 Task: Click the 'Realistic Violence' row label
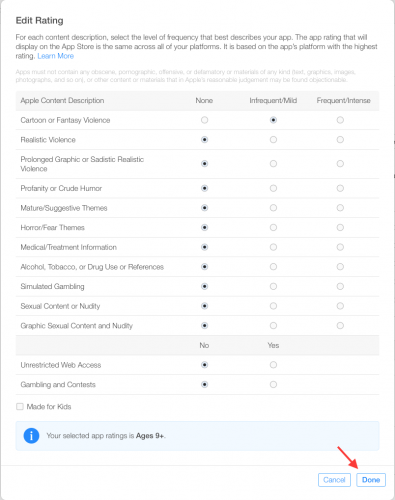tap(48, 140)
